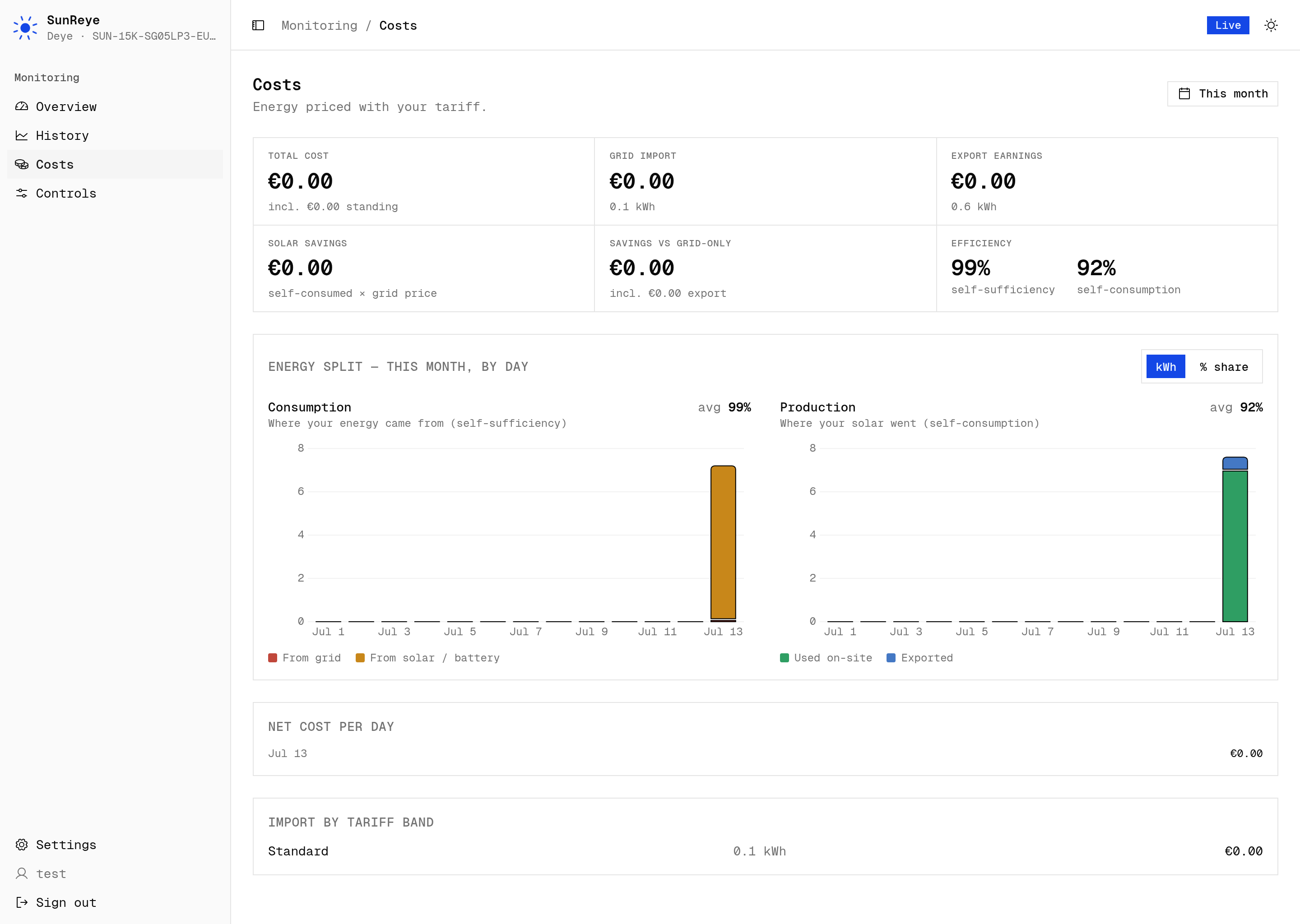1300x924 pixels.
Task: Switch theme using the sun icon
Action: pos(1270,25)
